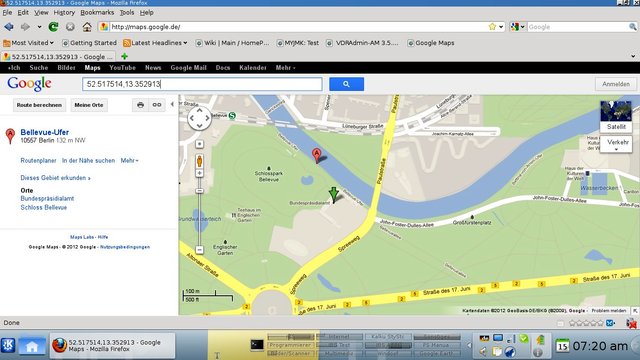Open the Bookmarks menu
The image size is (640, 360).
pos(97,13)
